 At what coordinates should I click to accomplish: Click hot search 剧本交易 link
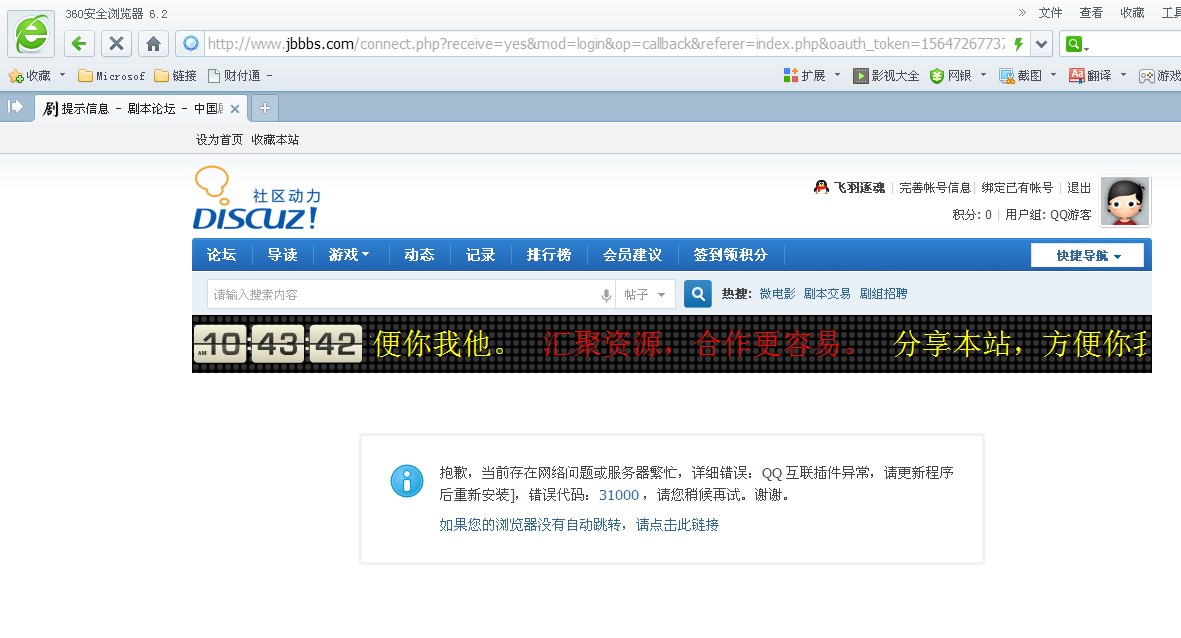[x=827, y=294]
